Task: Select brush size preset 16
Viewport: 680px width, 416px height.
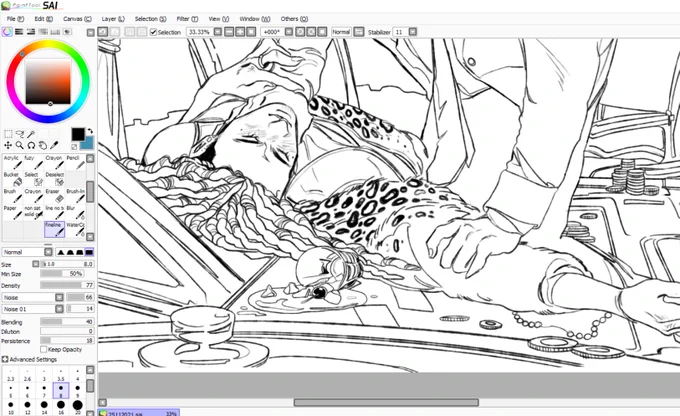Action: [61, 406]
